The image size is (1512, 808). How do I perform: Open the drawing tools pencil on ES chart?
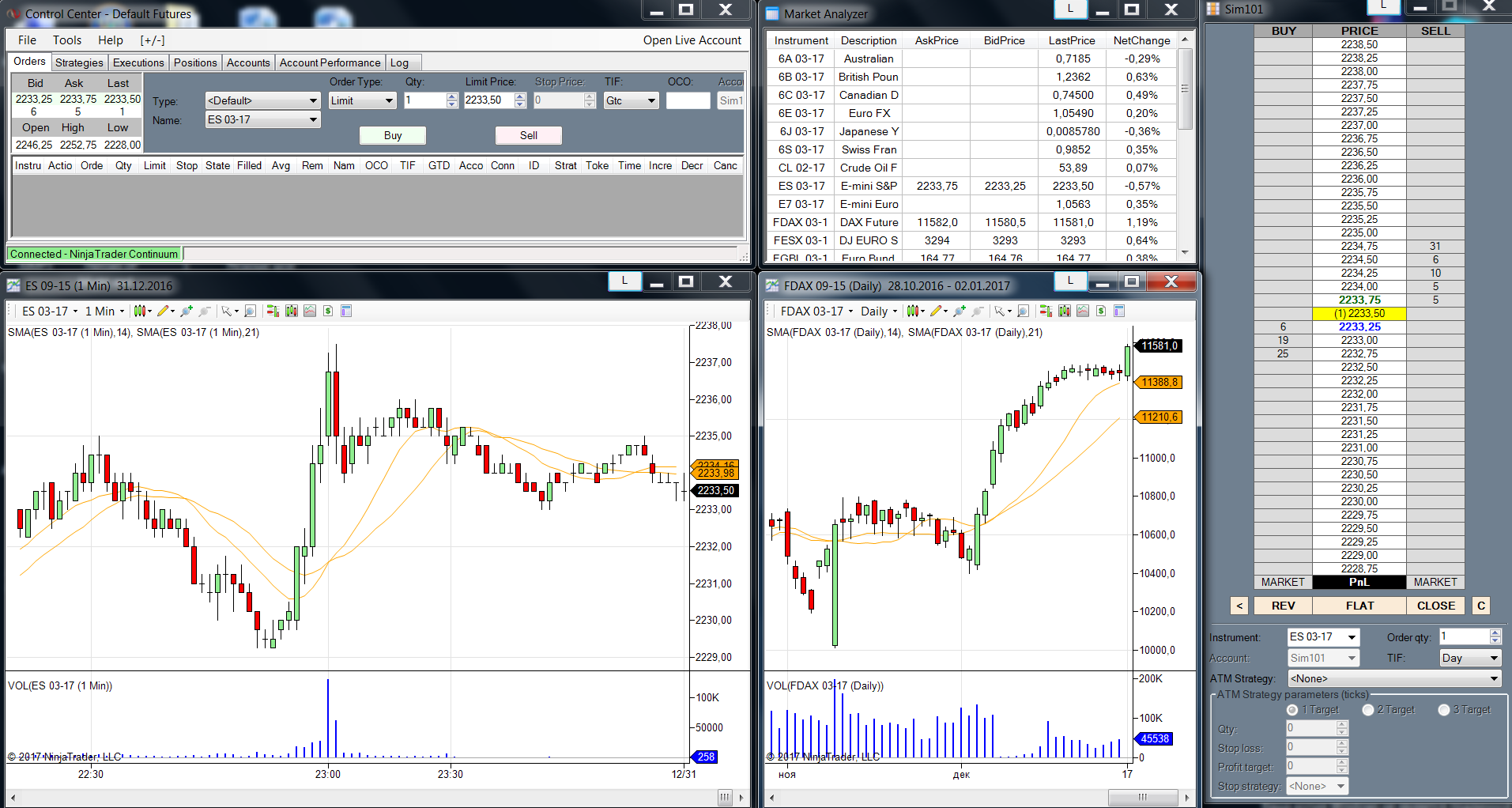[164, 311]
